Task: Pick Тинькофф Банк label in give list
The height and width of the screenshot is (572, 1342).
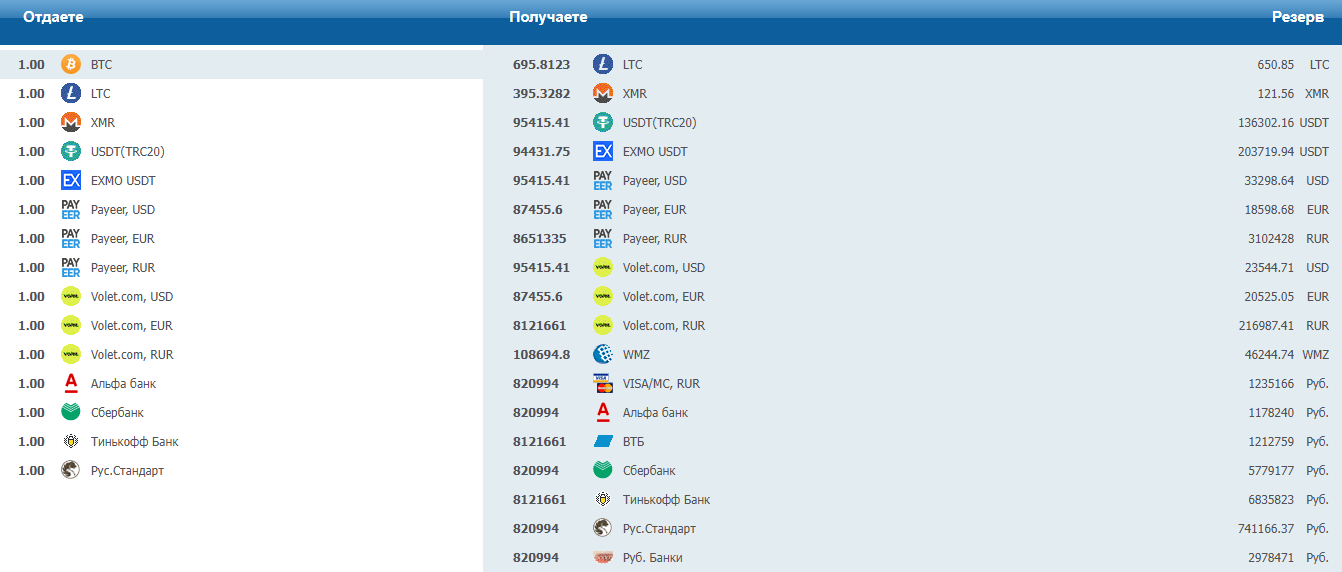Action: coord(135,441)
